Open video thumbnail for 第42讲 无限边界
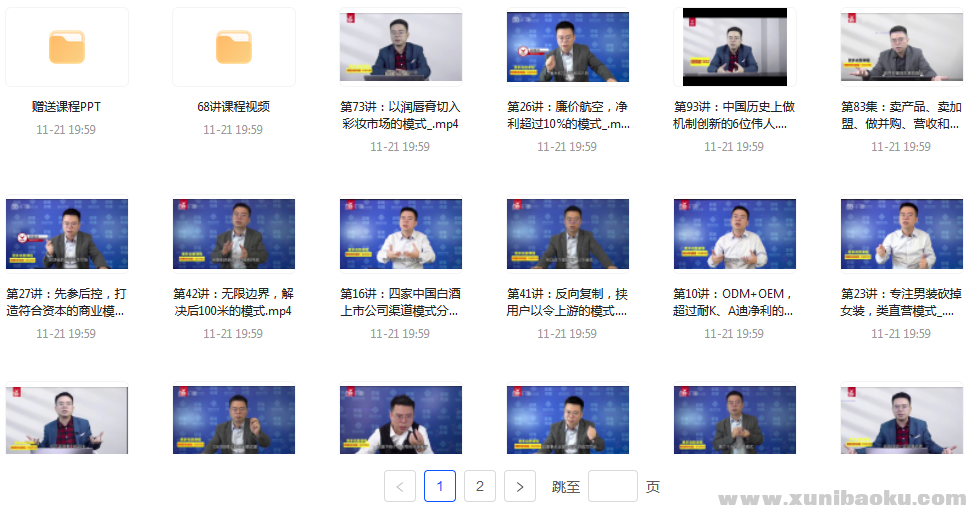971x511 pixels. [x=234, y=234]
